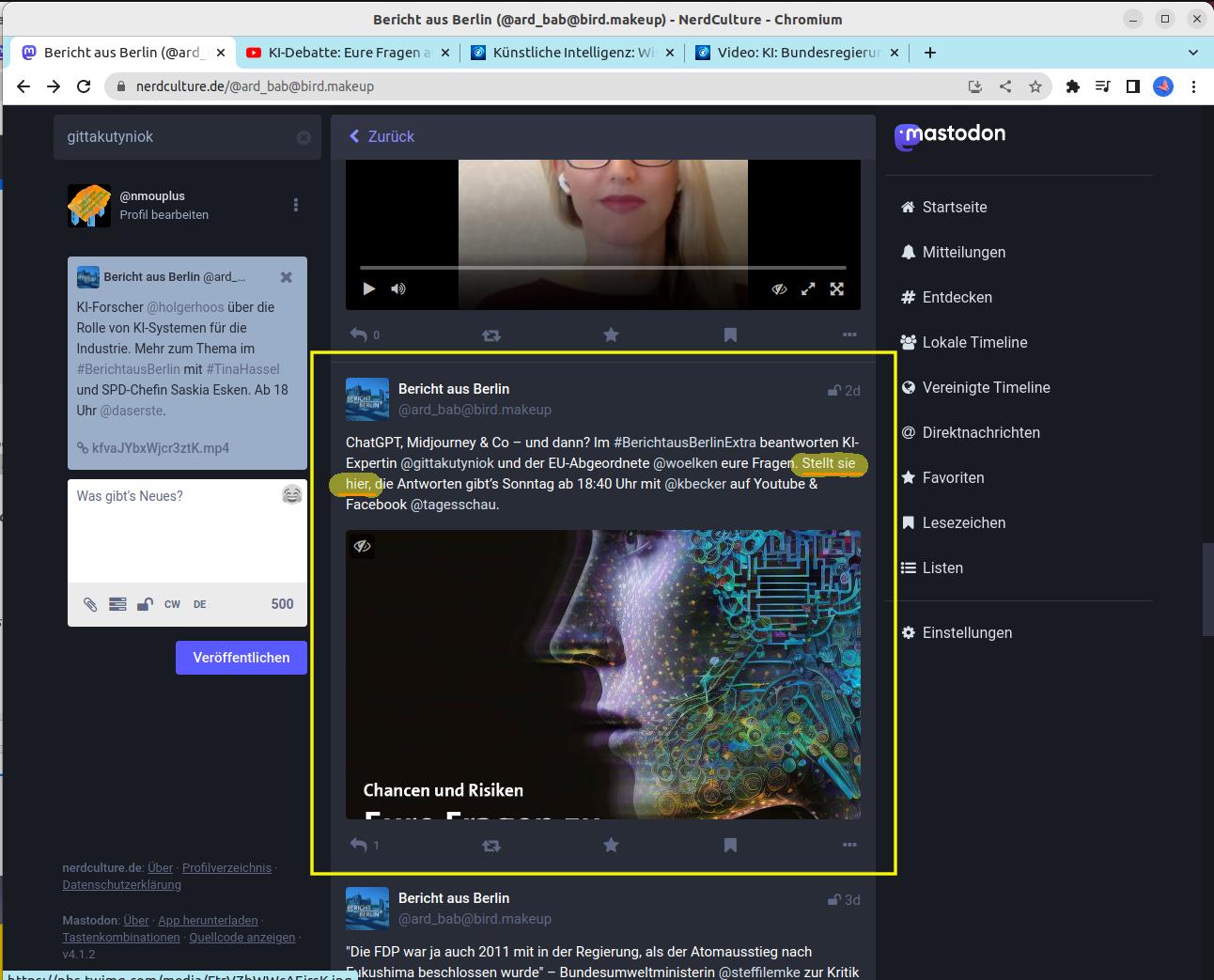Viewport: 1214px width, 980px height.
Task: Open the @holgerhoos mention in reply preview
Action: pyautogui.click(x=185, y=307)
